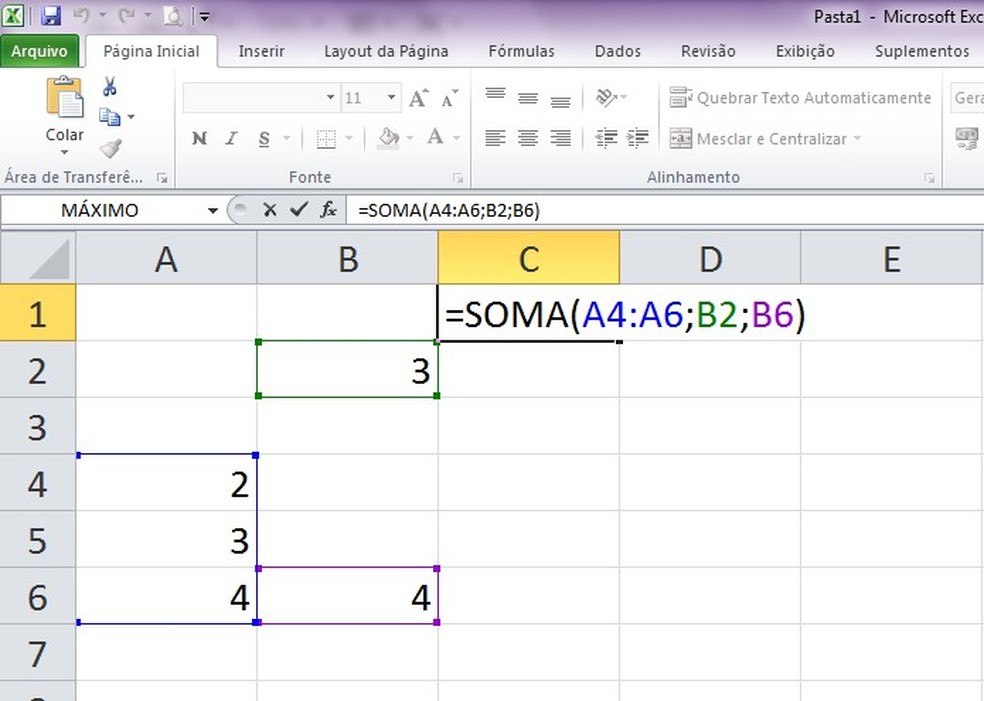The image size is (984, 701).
Task: Click Mesclar e Centralizar button
Action: 758,139
